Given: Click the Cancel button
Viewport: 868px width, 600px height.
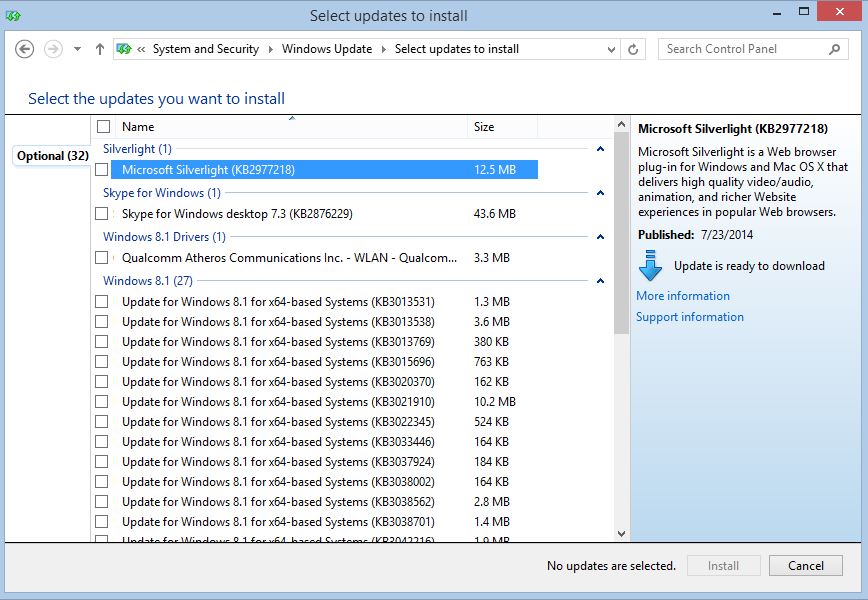Looking at the screenshot, I should [806, 566].
